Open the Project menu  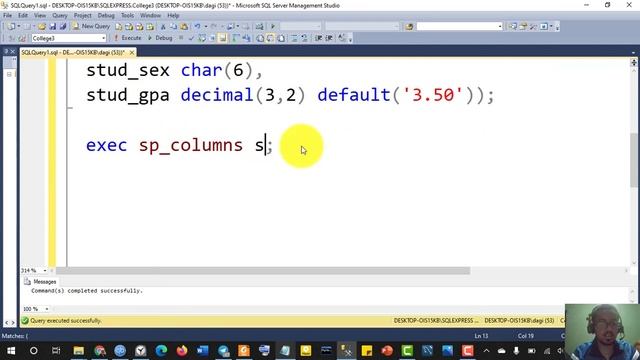[82, 16]
